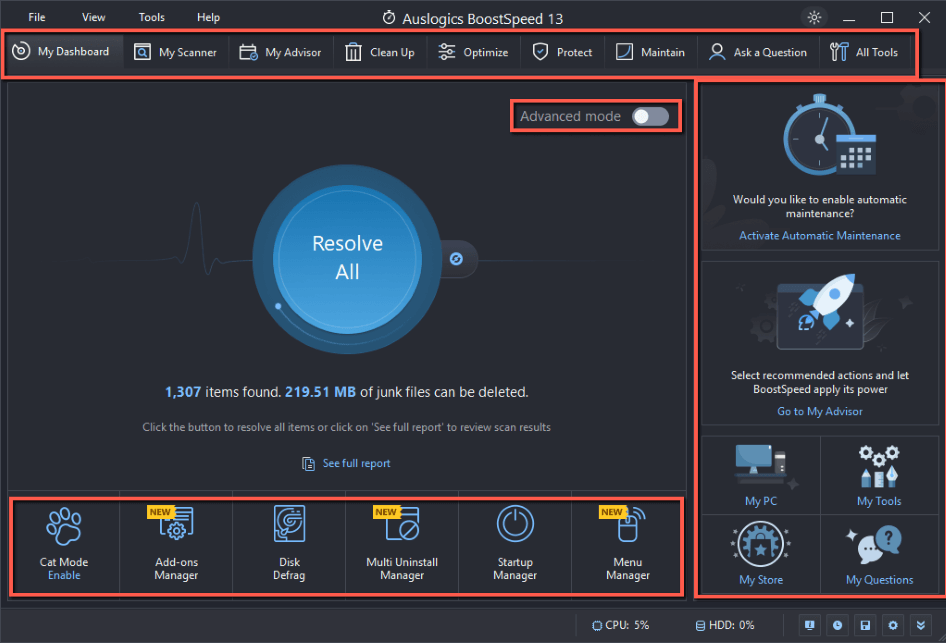Go to the Clean Up tab
946x643 pixels.
click(x=380, y=52)
